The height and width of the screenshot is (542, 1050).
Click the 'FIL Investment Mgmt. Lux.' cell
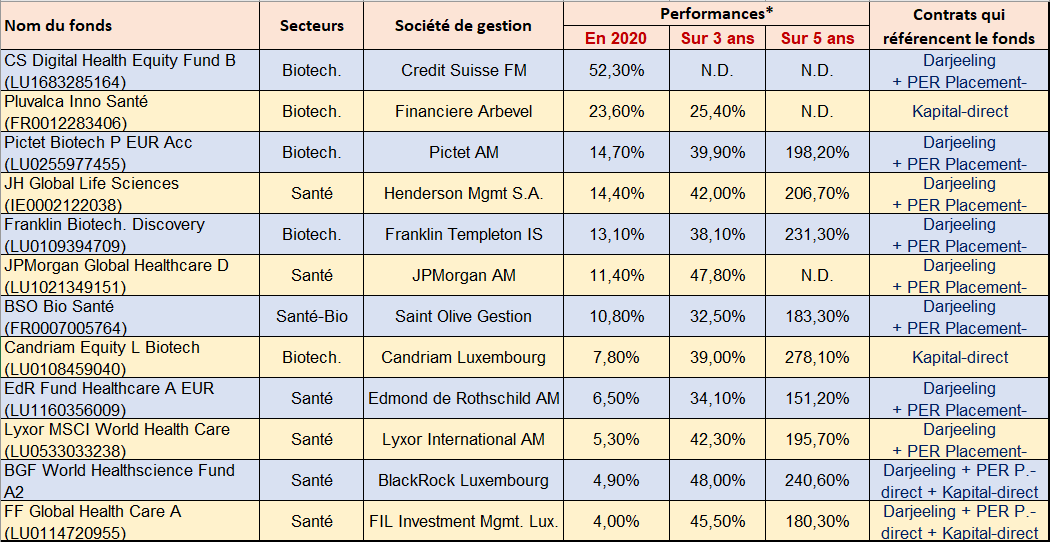click(463, 521)
